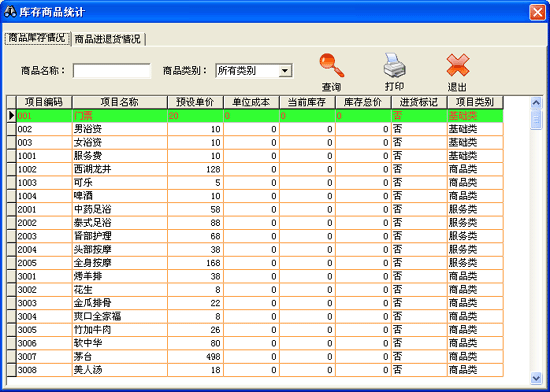The image size is (550, 392).
Task: Click the binoculars icon in title bar
Action: pyautogui.click(x=10, y=12)
